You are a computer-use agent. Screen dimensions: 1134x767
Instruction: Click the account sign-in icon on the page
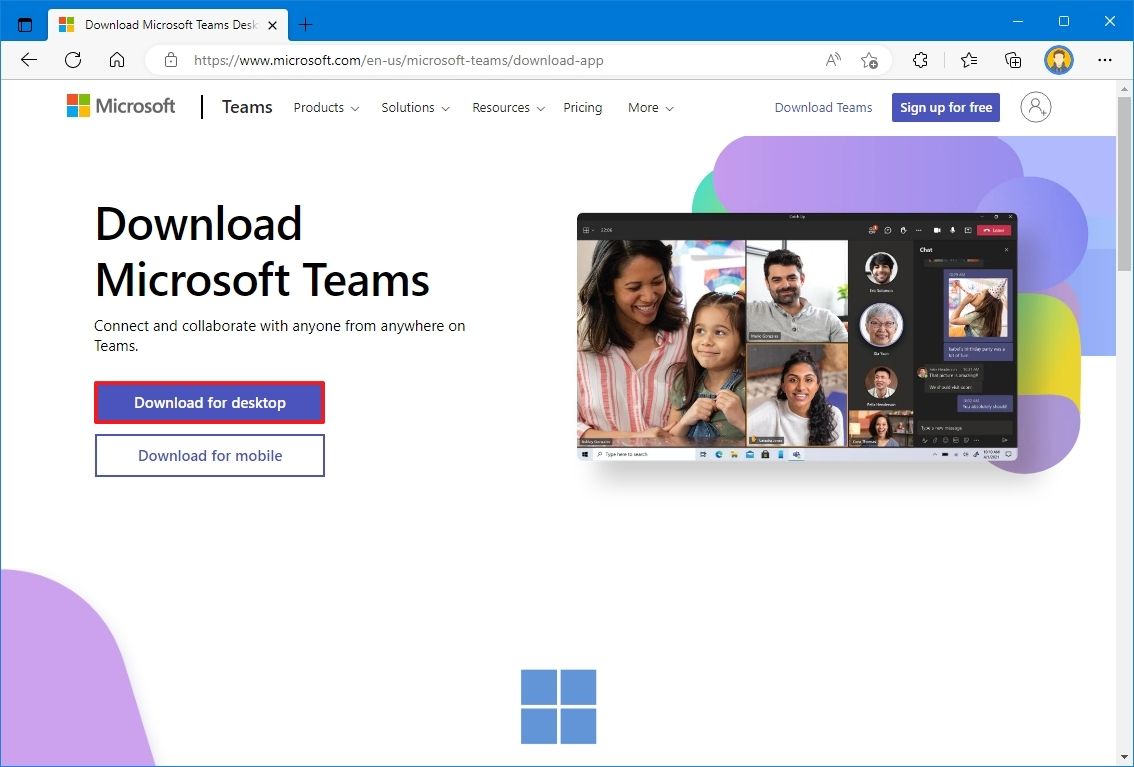click(1035, 107)
